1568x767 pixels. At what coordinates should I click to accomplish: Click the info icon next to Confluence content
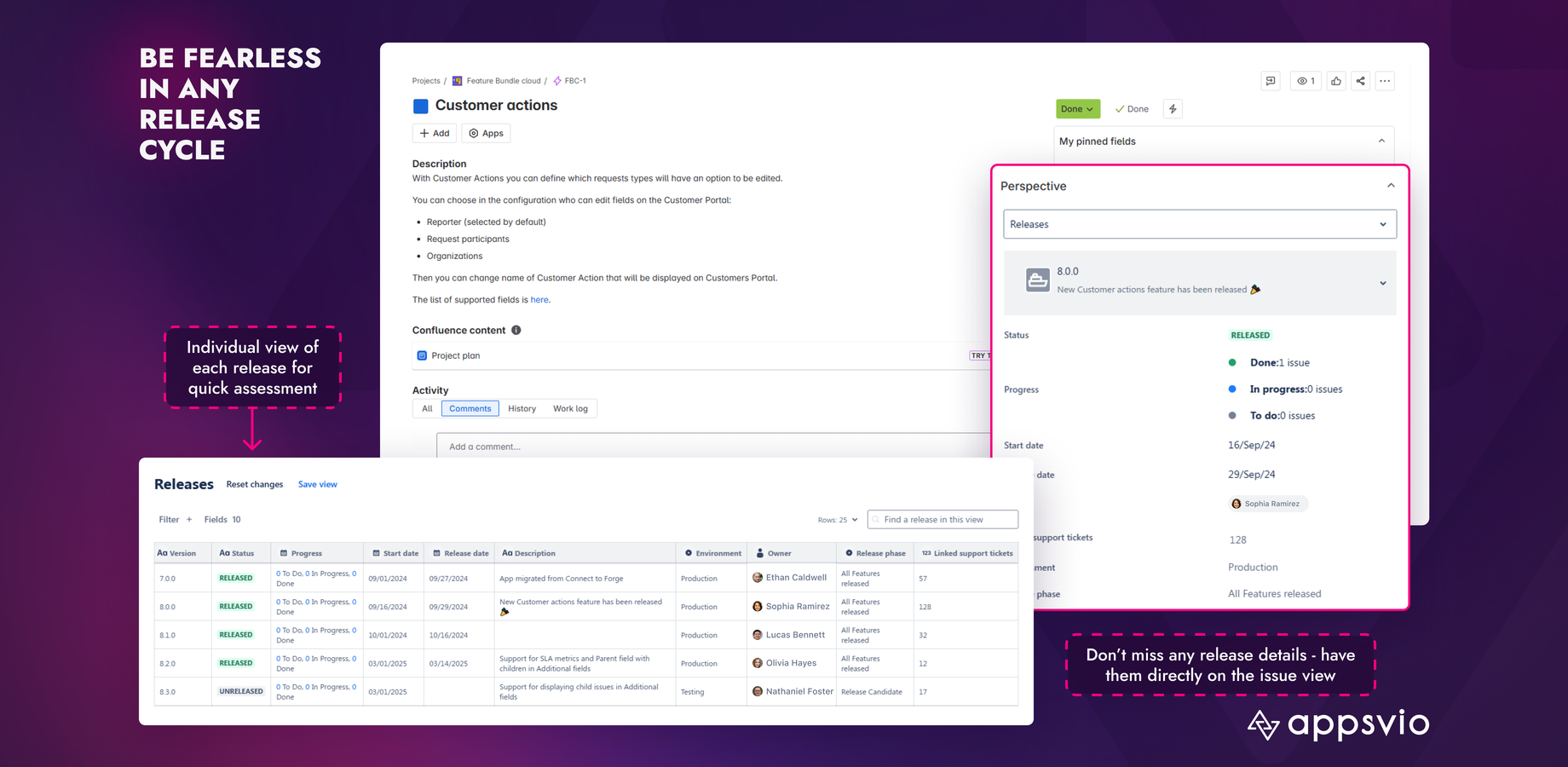point(516,330)
